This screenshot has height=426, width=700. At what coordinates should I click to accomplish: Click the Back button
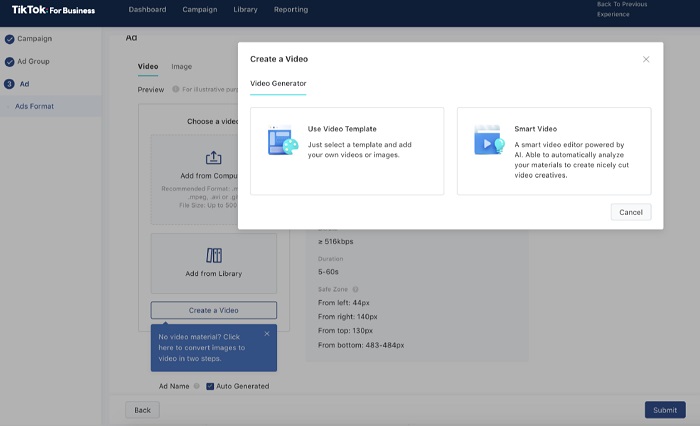tap(142, 410)
